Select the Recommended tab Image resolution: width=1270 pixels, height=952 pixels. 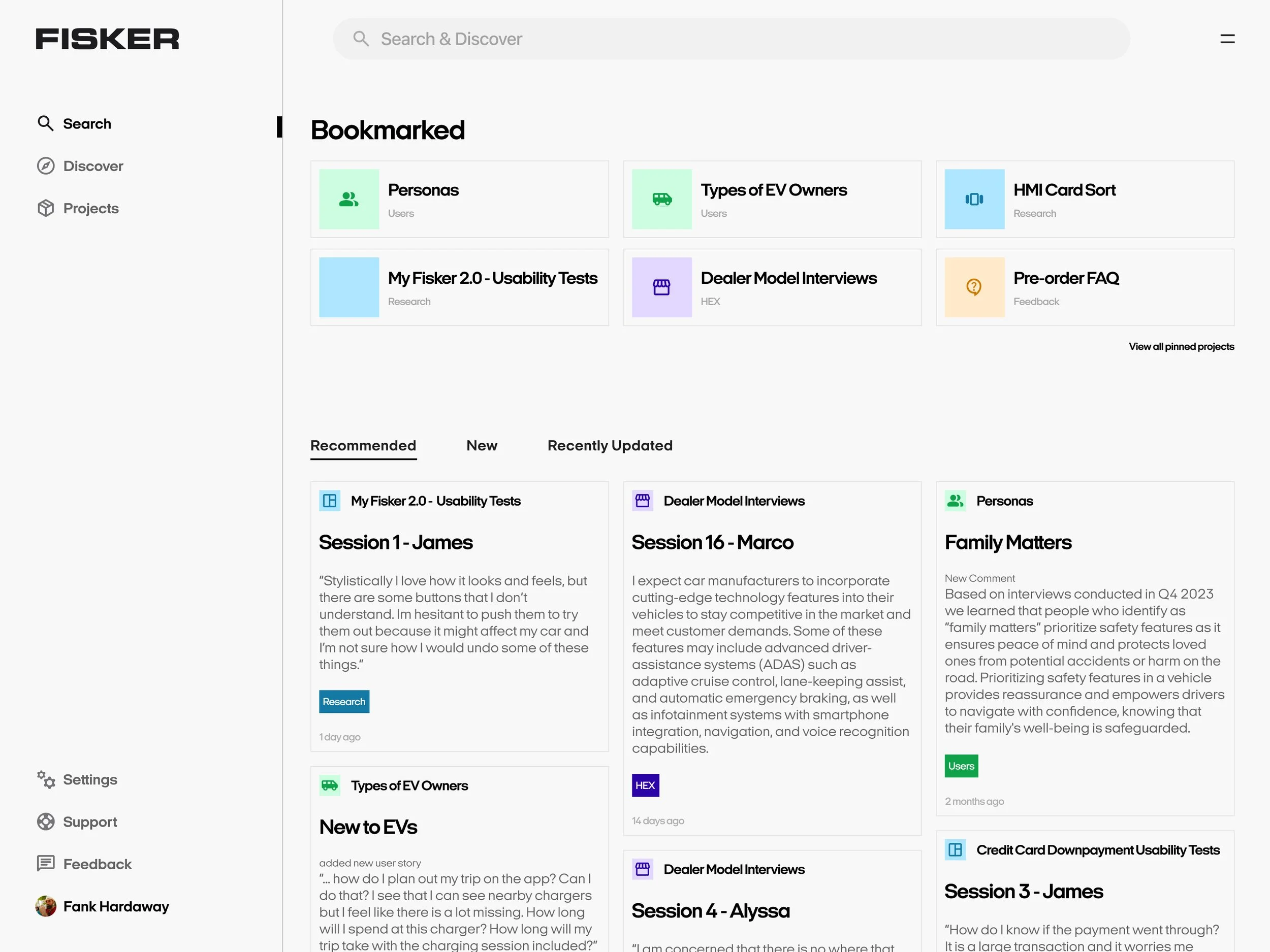point(363,446)
